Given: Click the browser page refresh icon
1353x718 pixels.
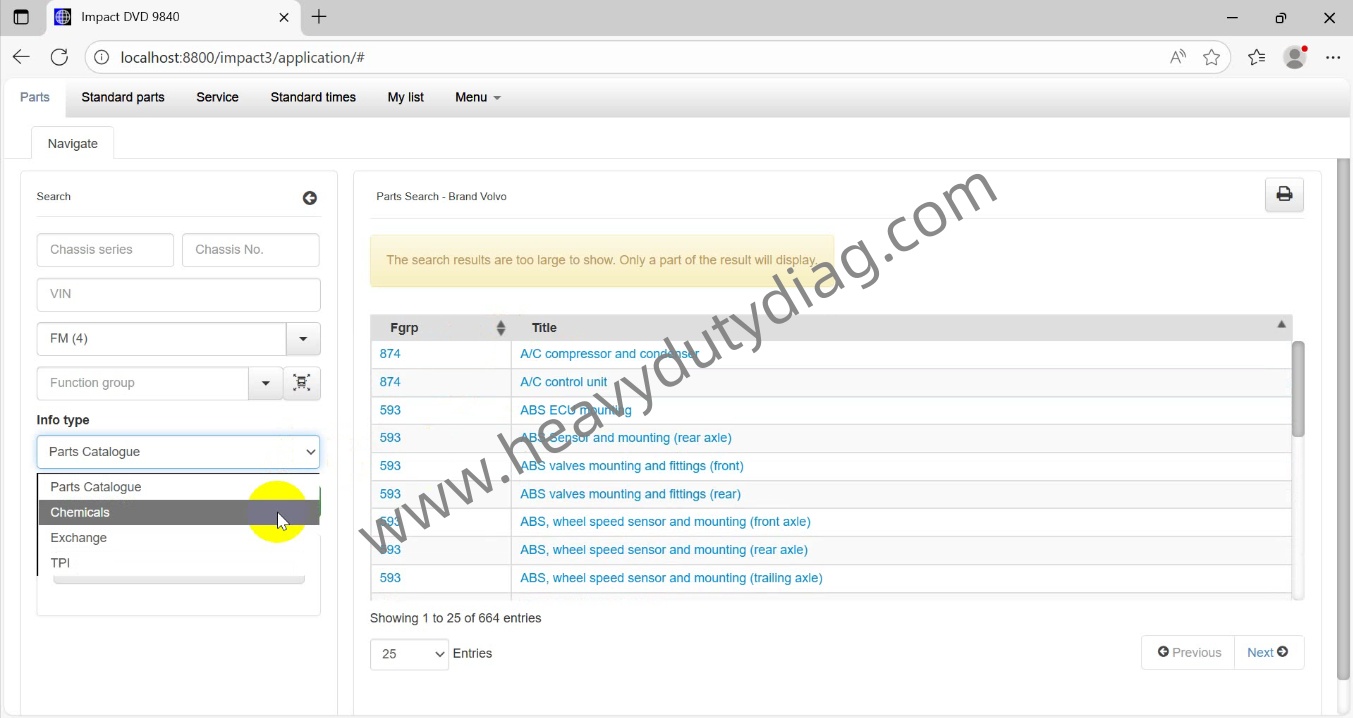Looking at the screenshot, I should [x=59, y=57].
